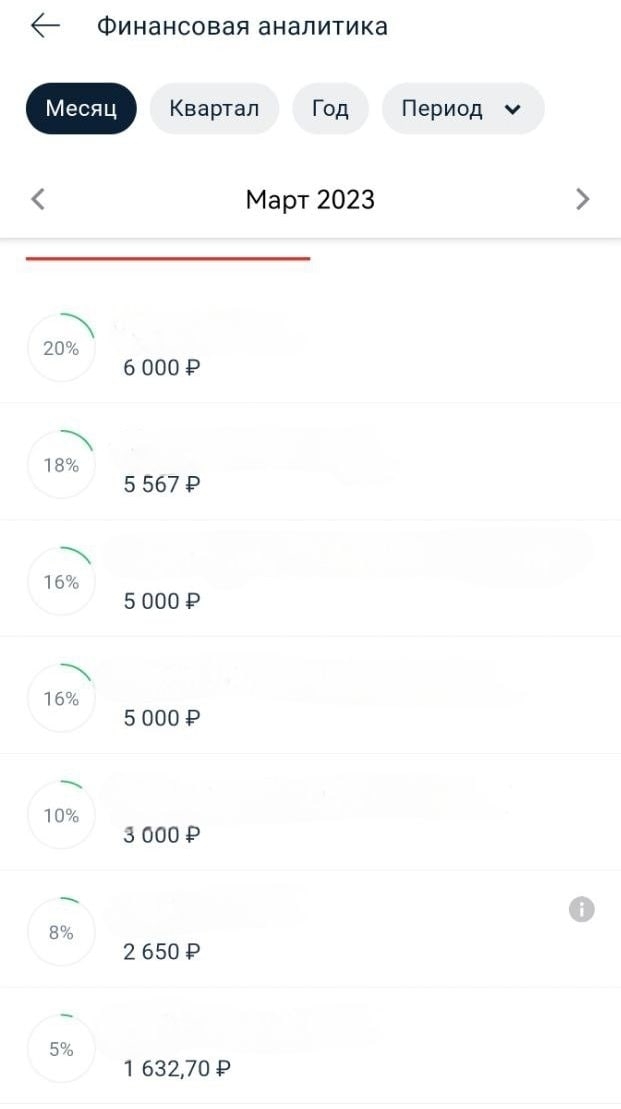The width and height of the screenshot is (621, 1109).
Task: Open the Период dropdown
Action: coord(462,108)
